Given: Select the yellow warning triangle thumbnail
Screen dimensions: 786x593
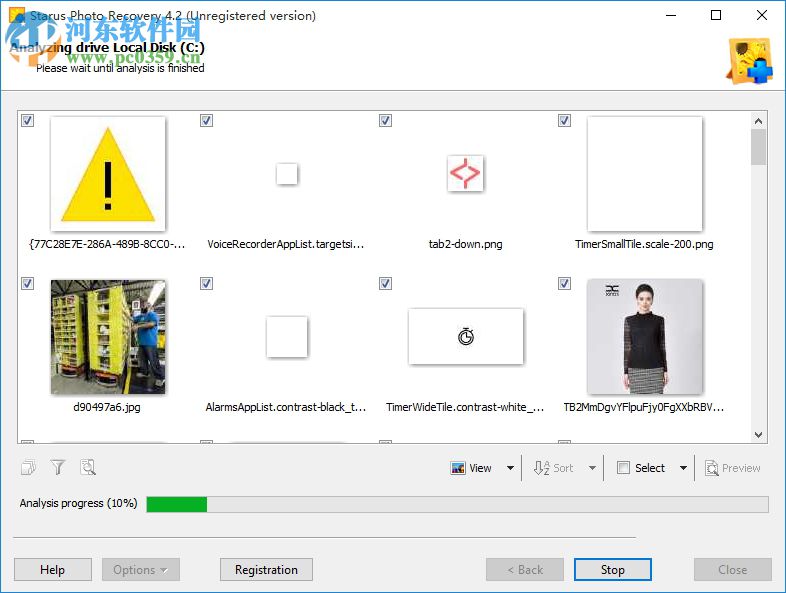Looking at the screenshot, I should click(x=108, y=174).
